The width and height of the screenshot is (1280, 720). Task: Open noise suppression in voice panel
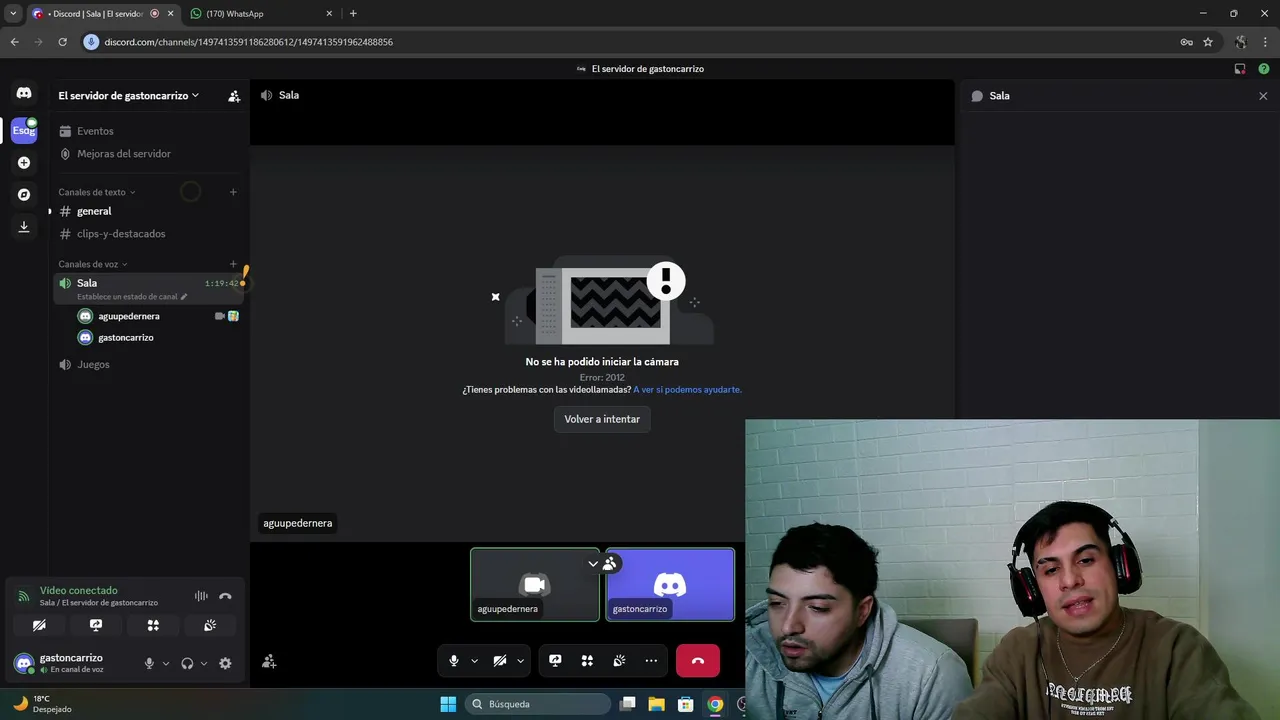tap(201, 596)
